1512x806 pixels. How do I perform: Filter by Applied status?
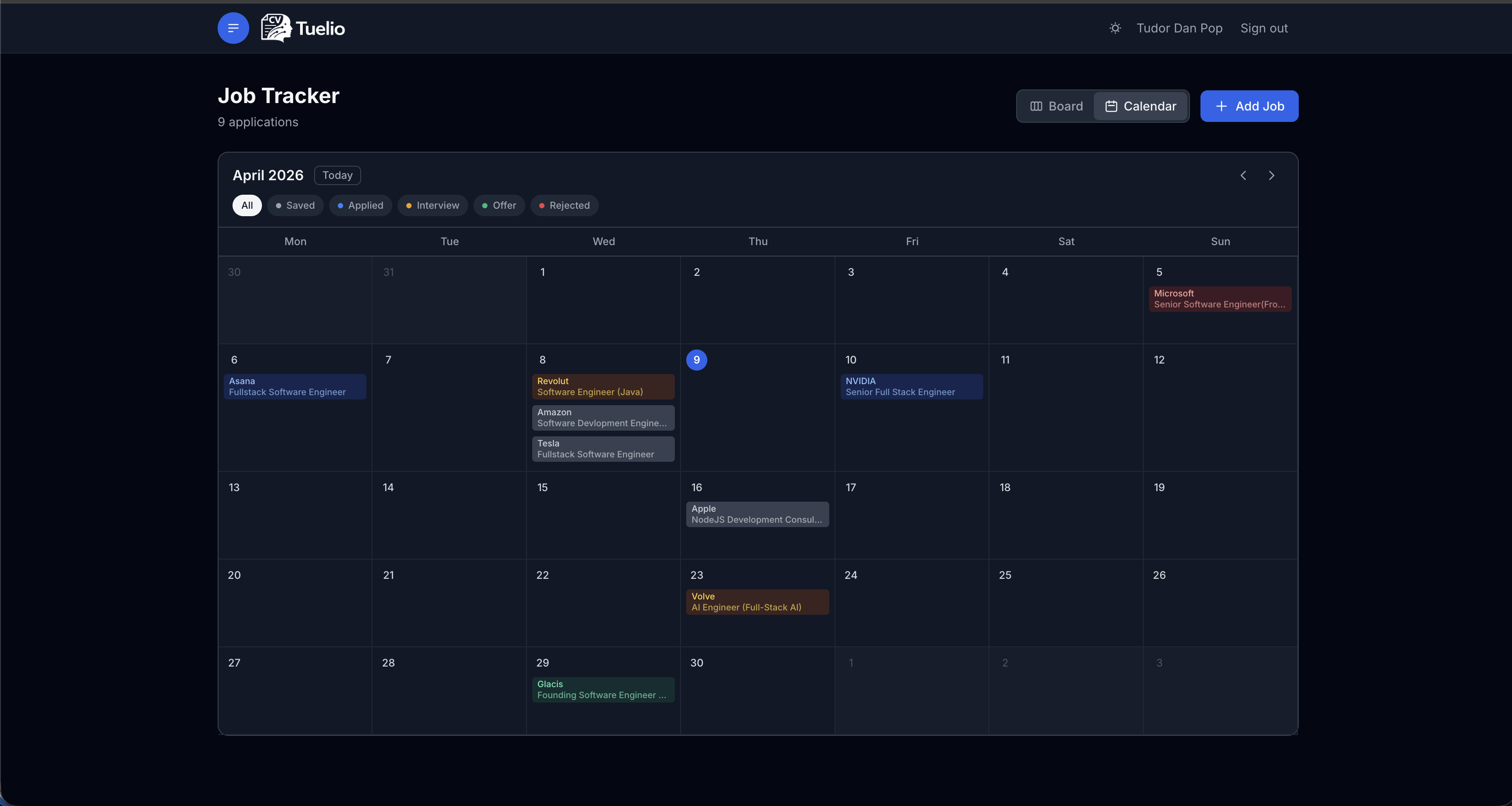(360, 205)
